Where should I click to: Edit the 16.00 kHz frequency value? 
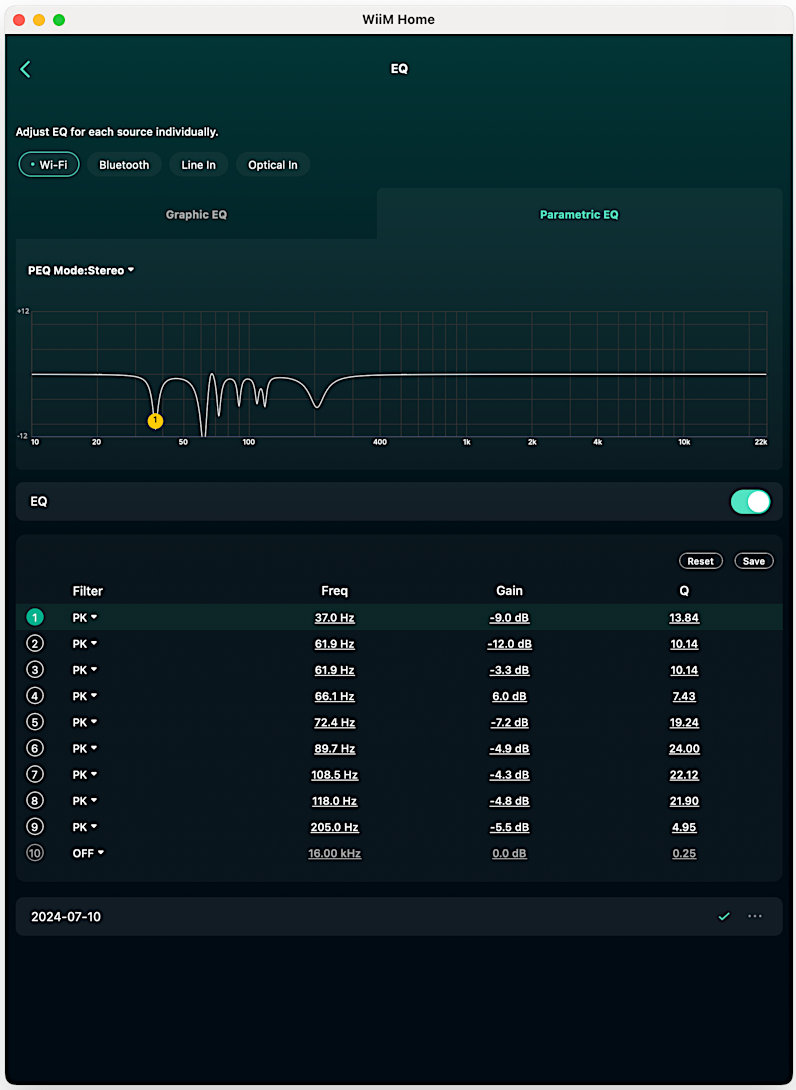pyautogui.click(x=334, y=853)
